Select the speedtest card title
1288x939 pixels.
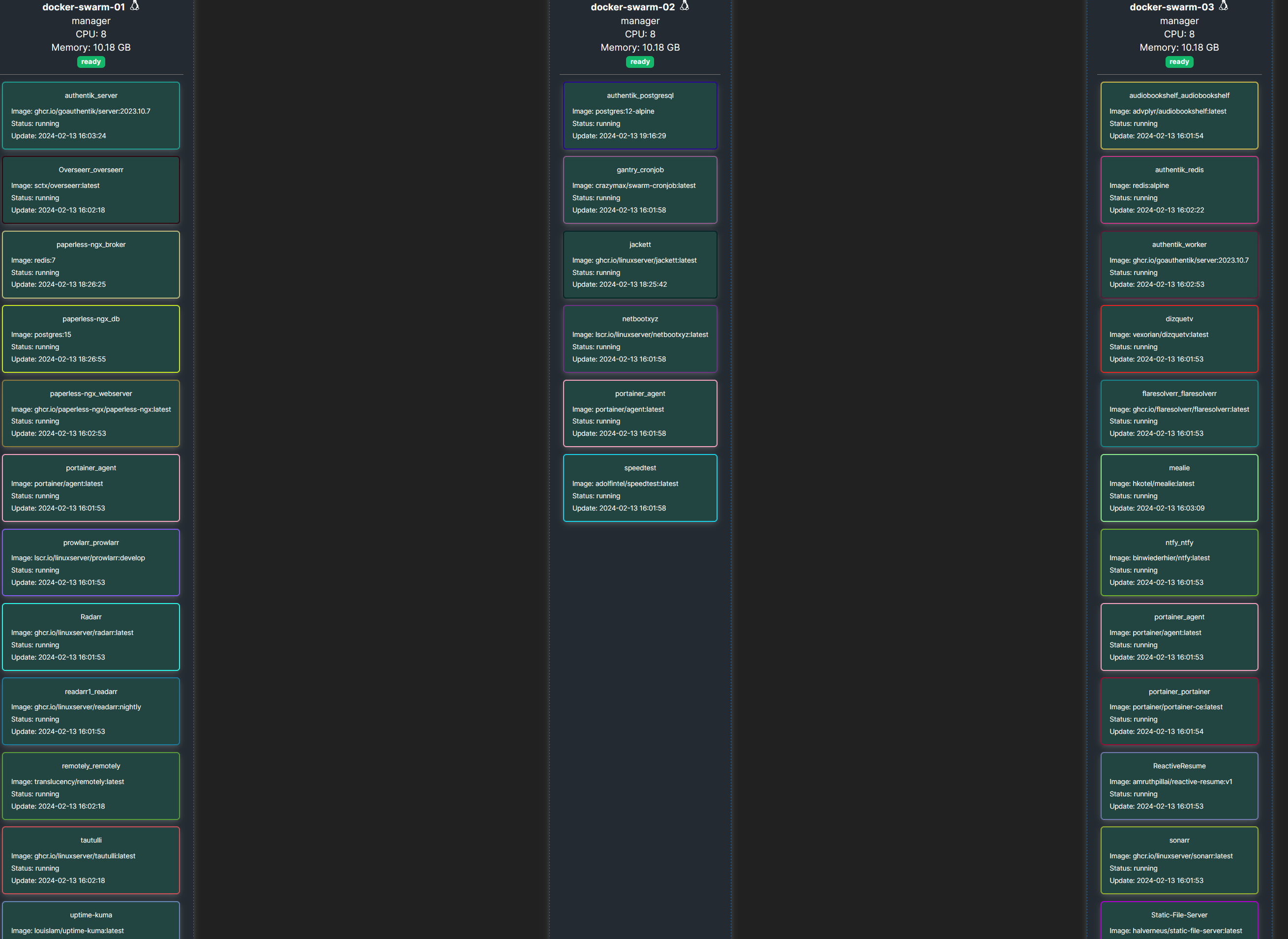pyautogui.click(x=640, y=468)
